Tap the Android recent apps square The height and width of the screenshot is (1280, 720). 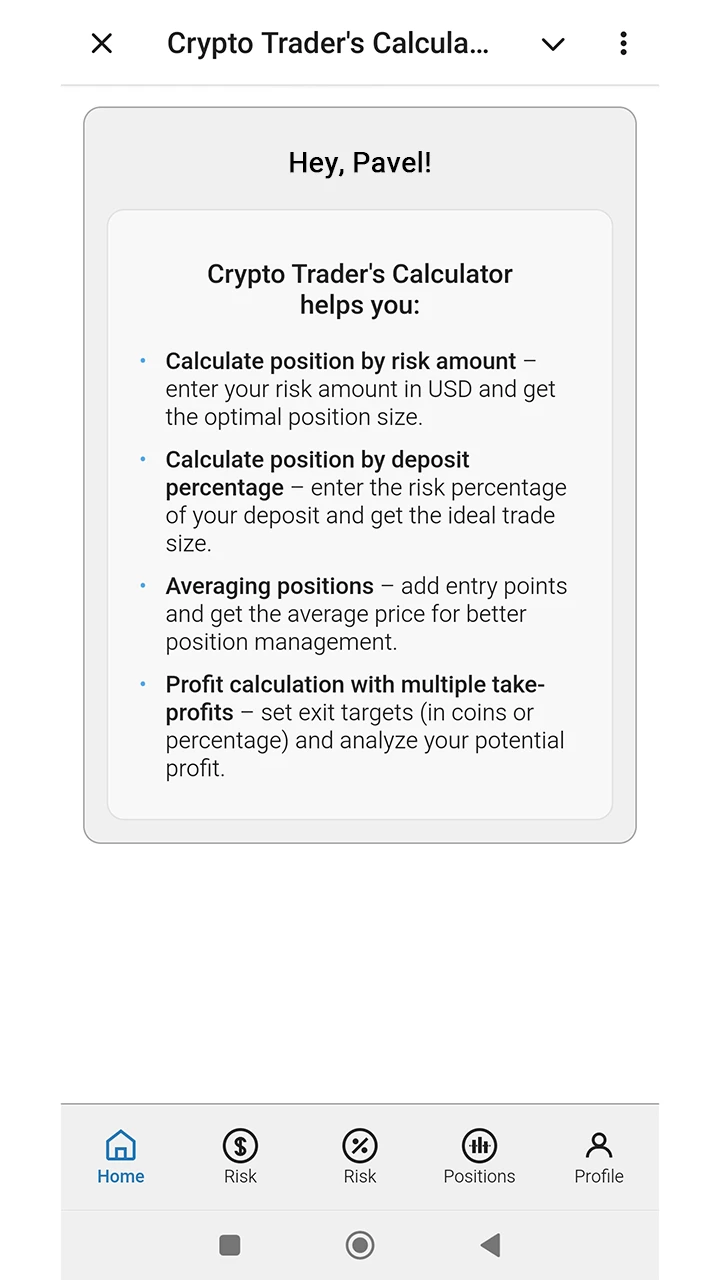point(230,1245)
